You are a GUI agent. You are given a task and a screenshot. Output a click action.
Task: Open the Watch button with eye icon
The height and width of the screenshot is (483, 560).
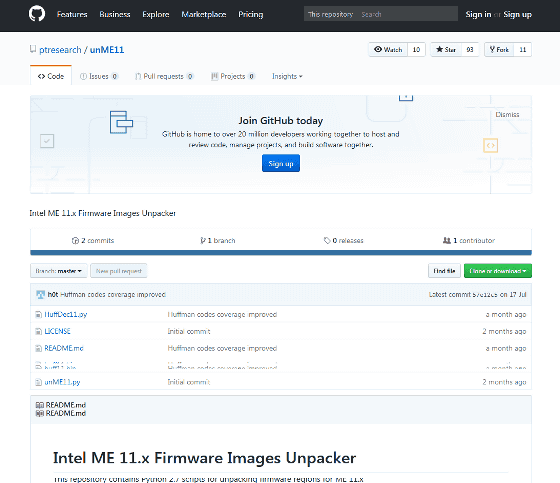coord(388,50)
